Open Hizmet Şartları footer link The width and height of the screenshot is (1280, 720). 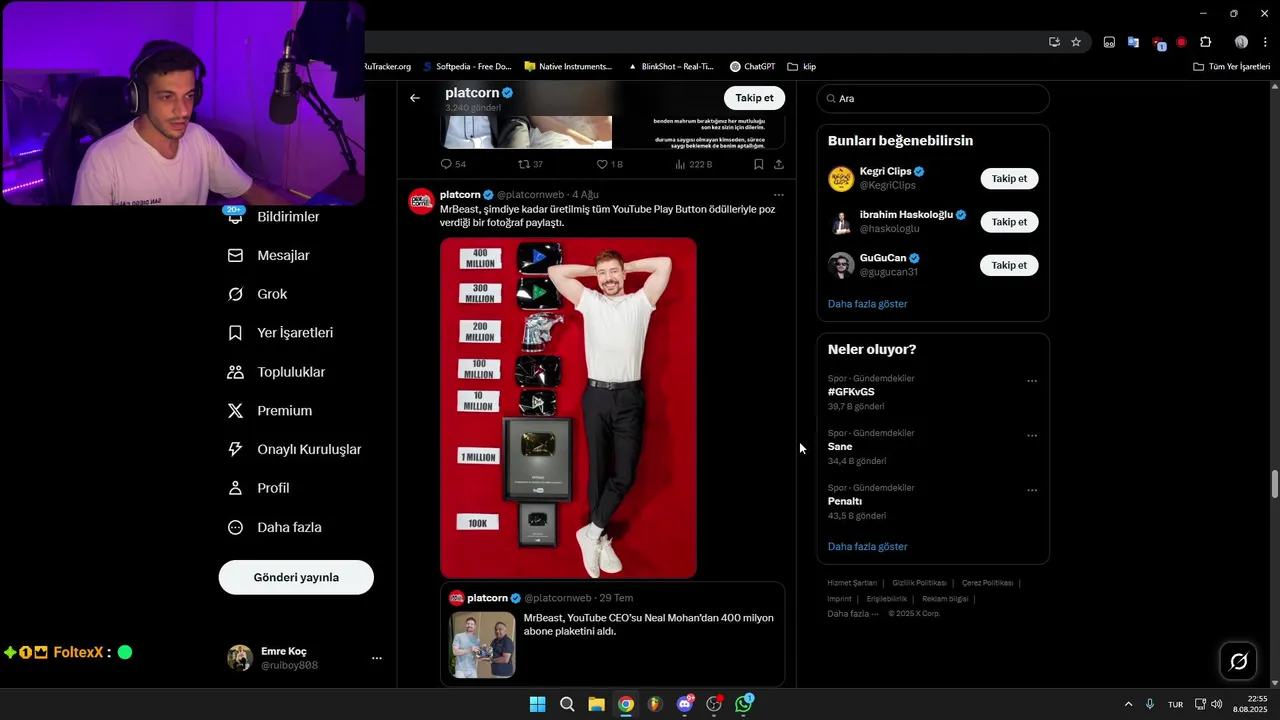click(852, 583)
